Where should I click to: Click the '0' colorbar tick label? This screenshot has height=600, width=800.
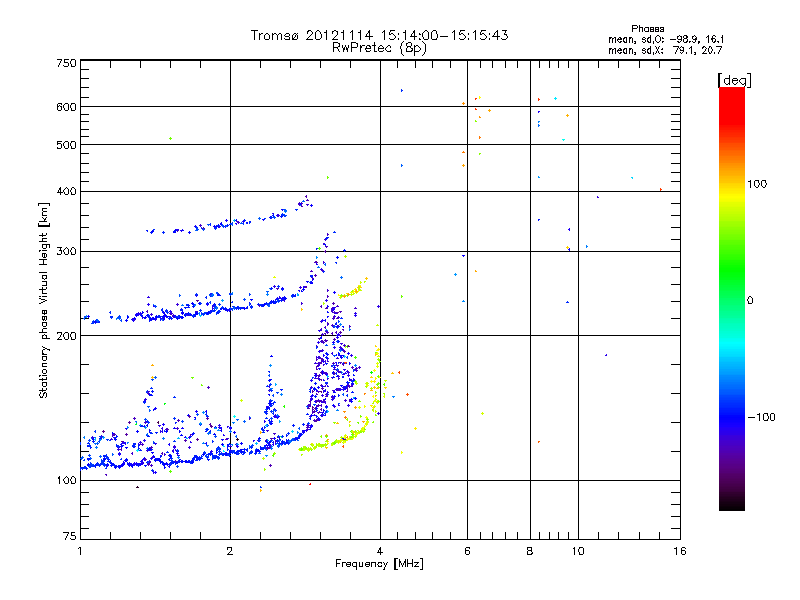[750, 301]
